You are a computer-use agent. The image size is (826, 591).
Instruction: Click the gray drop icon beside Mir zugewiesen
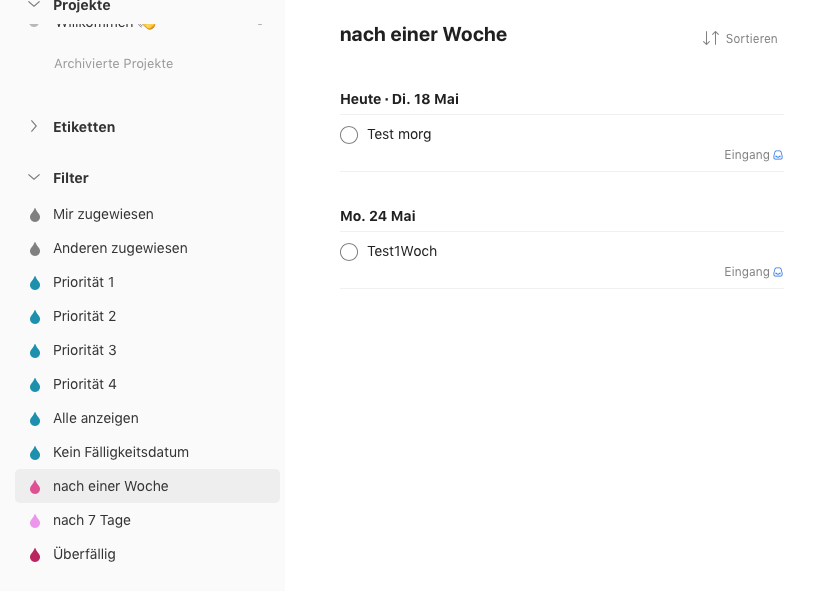tap(35, 215)
